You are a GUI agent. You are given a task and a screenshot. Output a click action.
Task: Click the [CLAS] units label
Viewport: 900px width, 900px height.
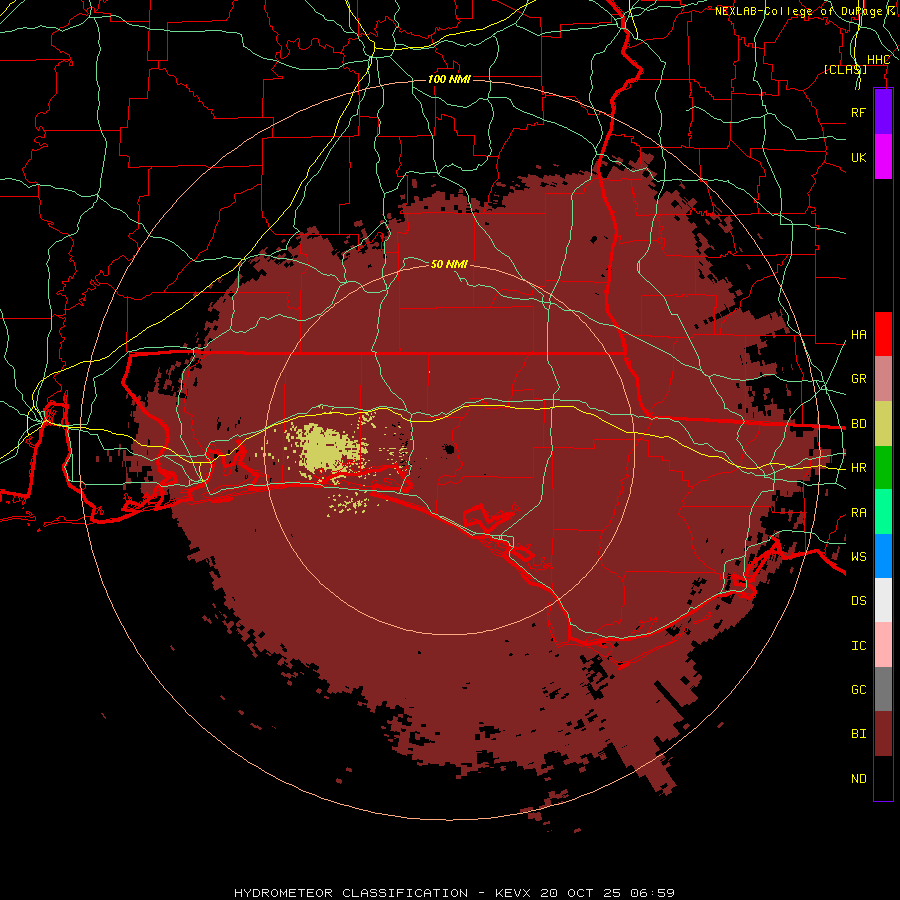845,69
